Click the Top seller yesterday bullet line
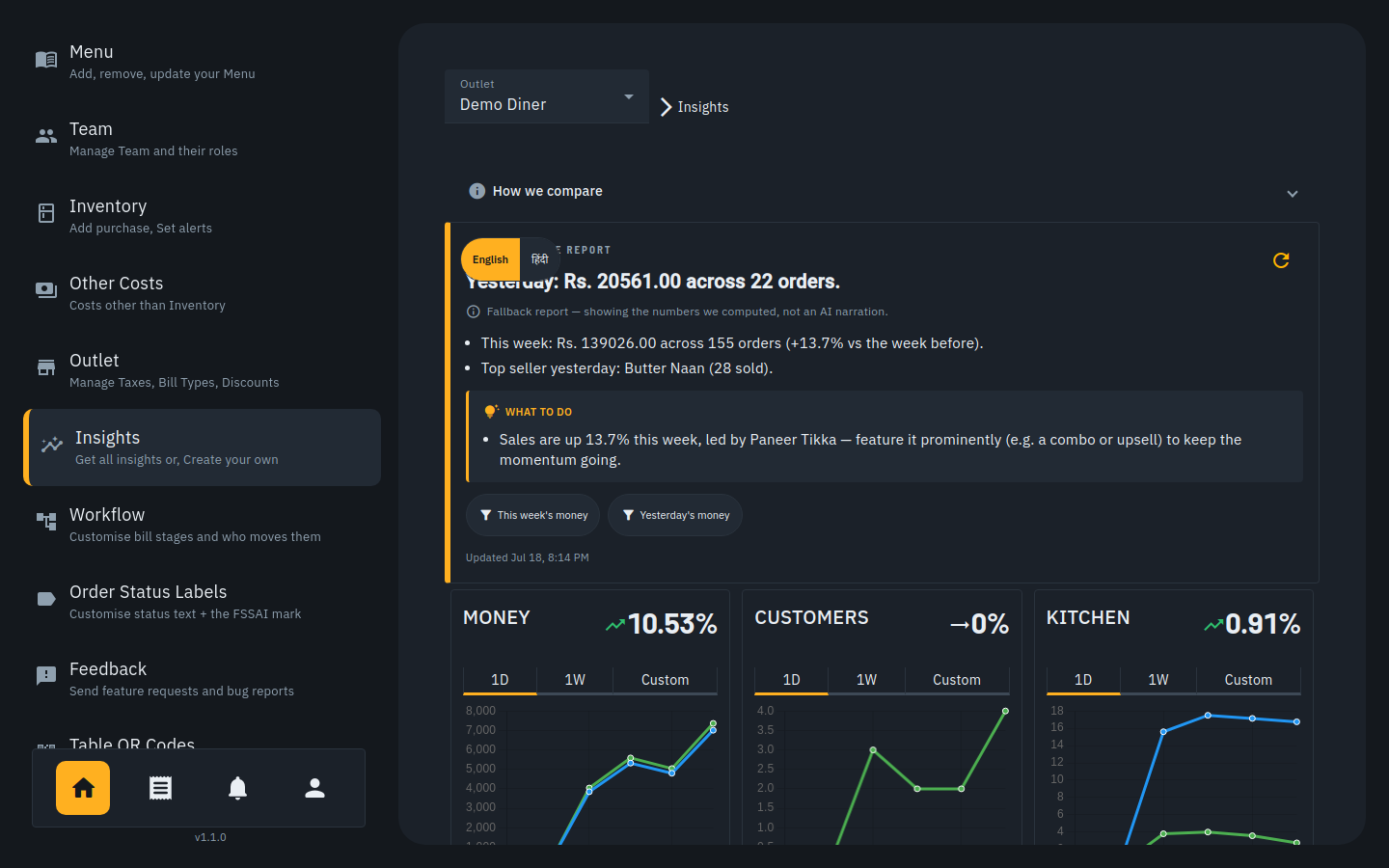This screenshot has width=1389, height=868. (x=627, y=368)
